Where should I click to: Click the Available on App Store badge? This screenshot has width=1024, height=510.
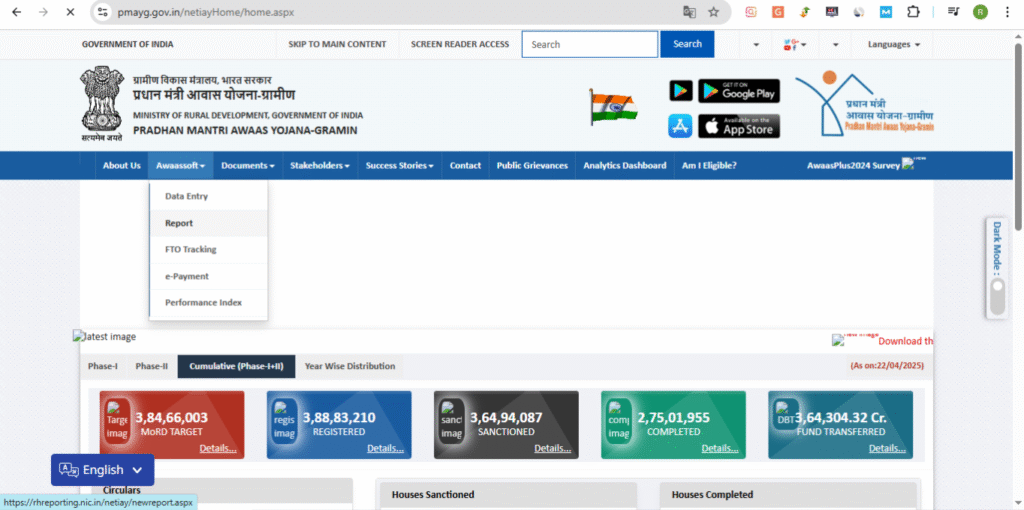point(739,126)
